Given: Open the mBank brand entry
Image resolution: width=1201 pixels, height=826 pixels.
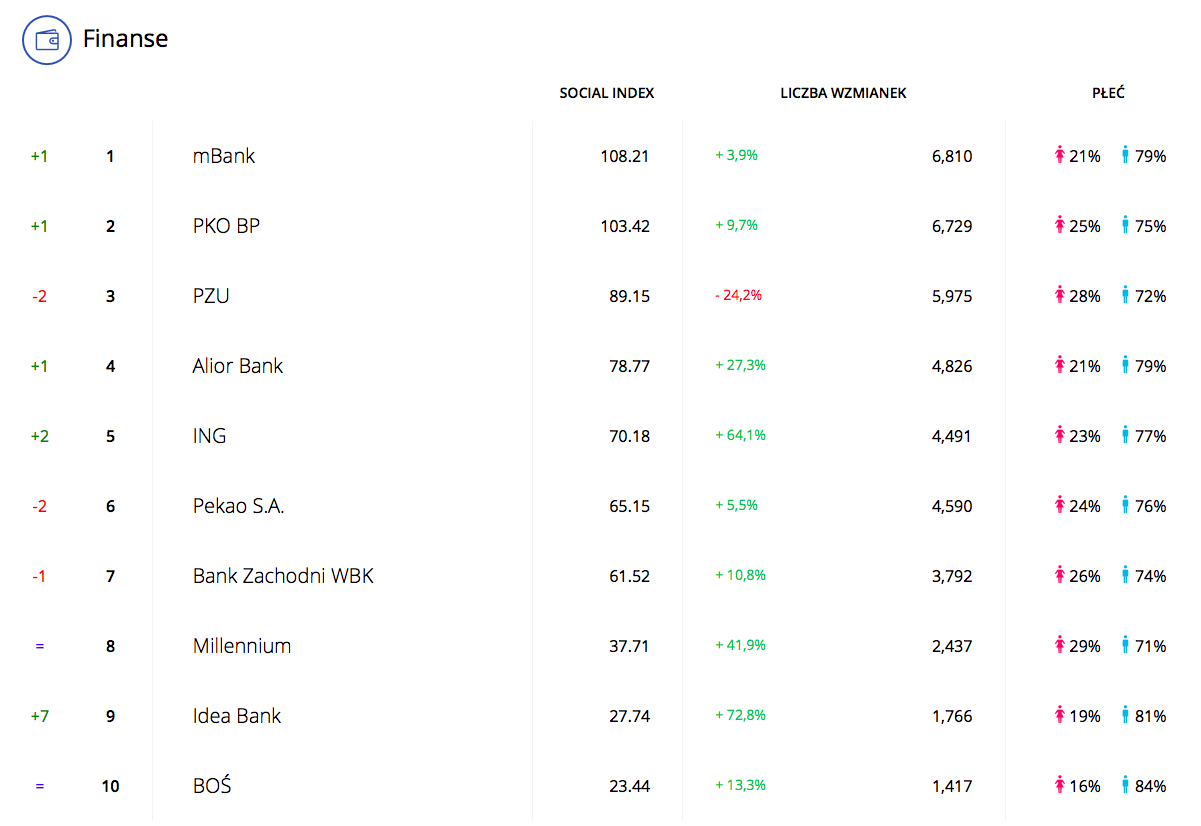Looking at the screenshot, I should [224, 156].
